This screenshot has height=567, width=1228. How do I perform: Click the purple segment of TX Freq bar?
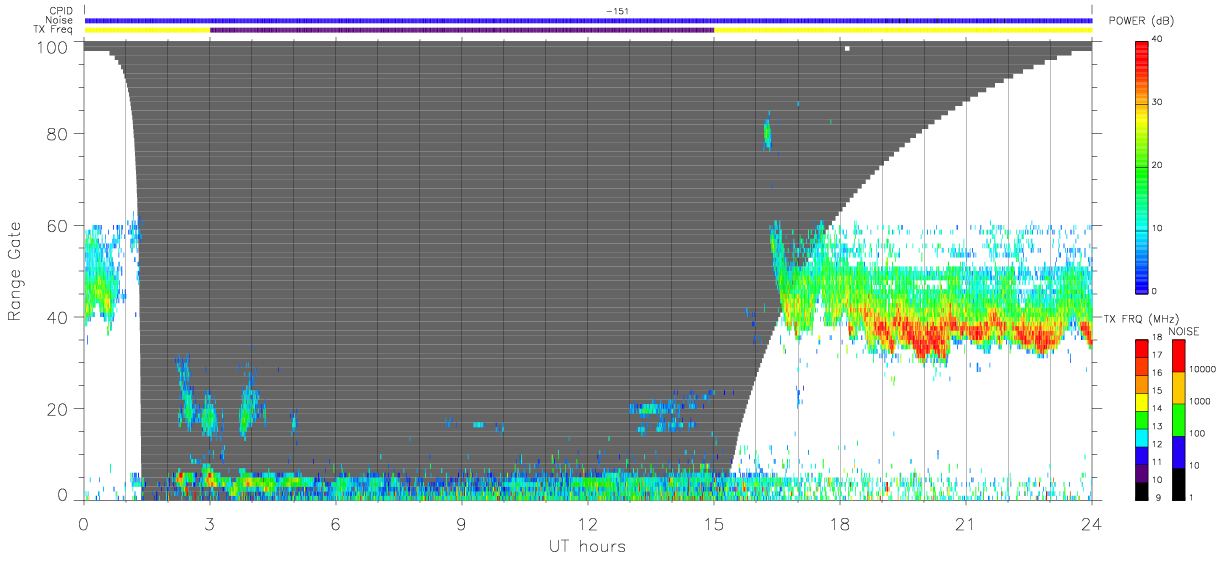tap(462, 29)
